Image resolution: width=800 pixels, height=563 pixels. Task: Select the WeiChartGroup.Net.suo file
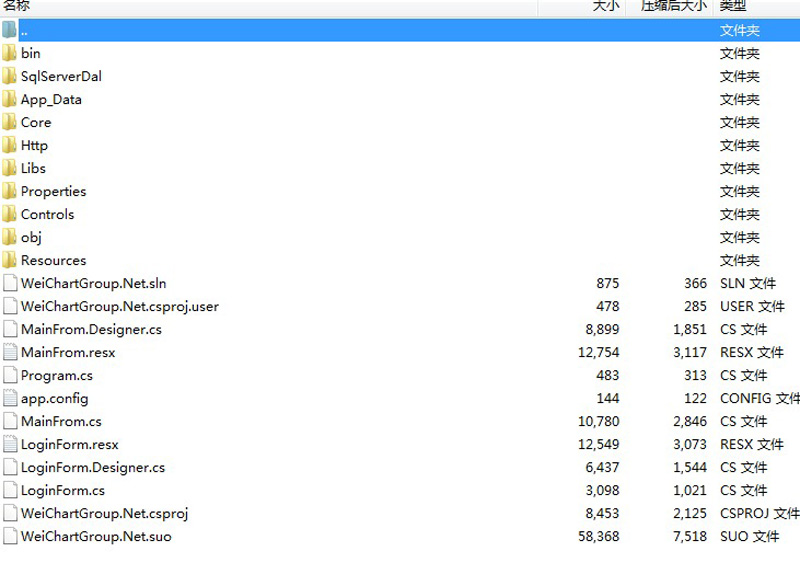pyautogui.click(x=96, y=536)
